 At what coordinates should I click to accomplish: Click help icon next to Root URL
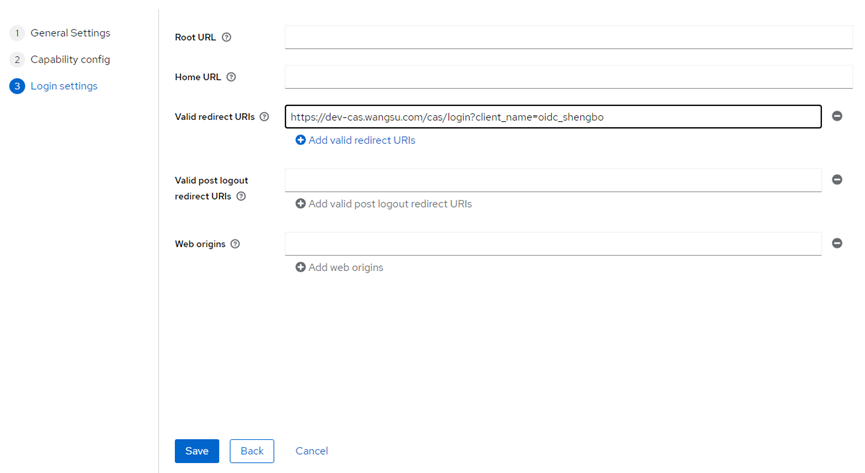click(x=226, y=38)
